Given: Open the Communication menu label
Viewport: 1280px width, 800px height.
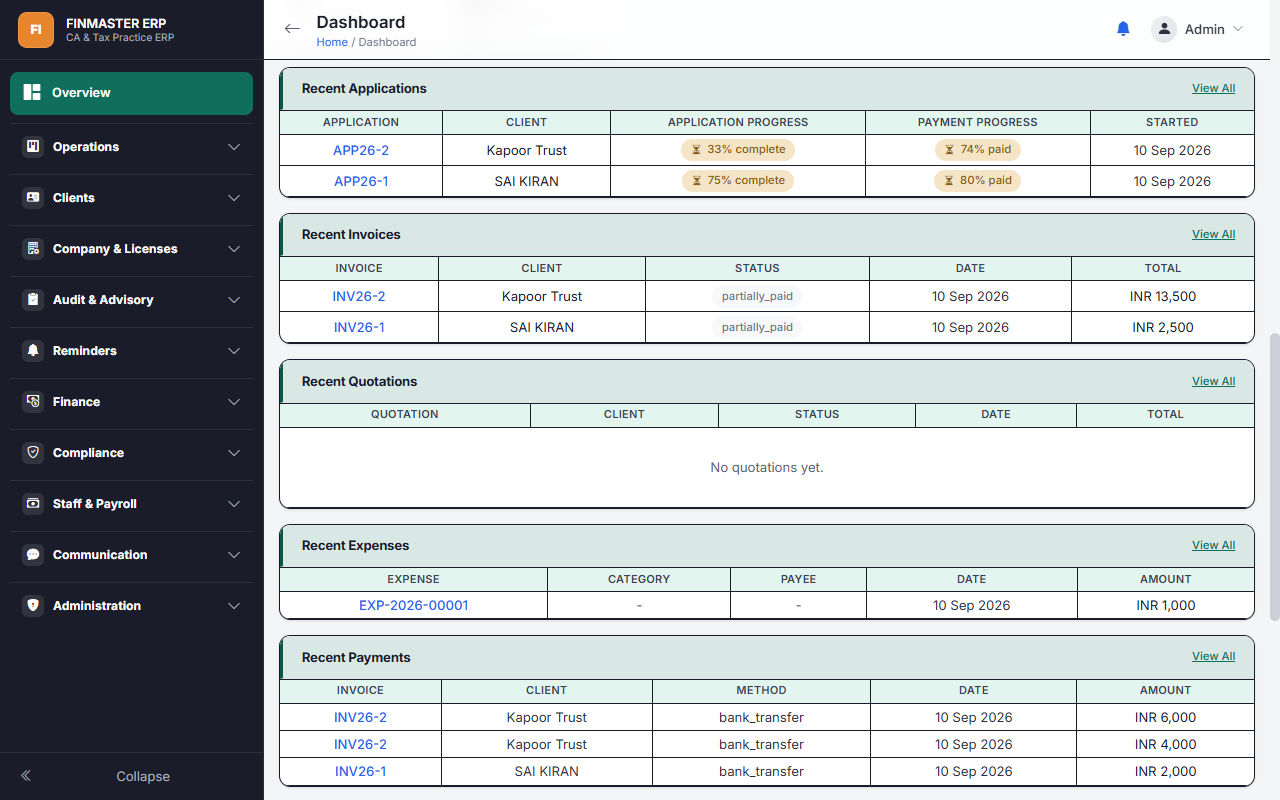Looking at the screenshot, I should pyautogui.click(x=100, y=555).
